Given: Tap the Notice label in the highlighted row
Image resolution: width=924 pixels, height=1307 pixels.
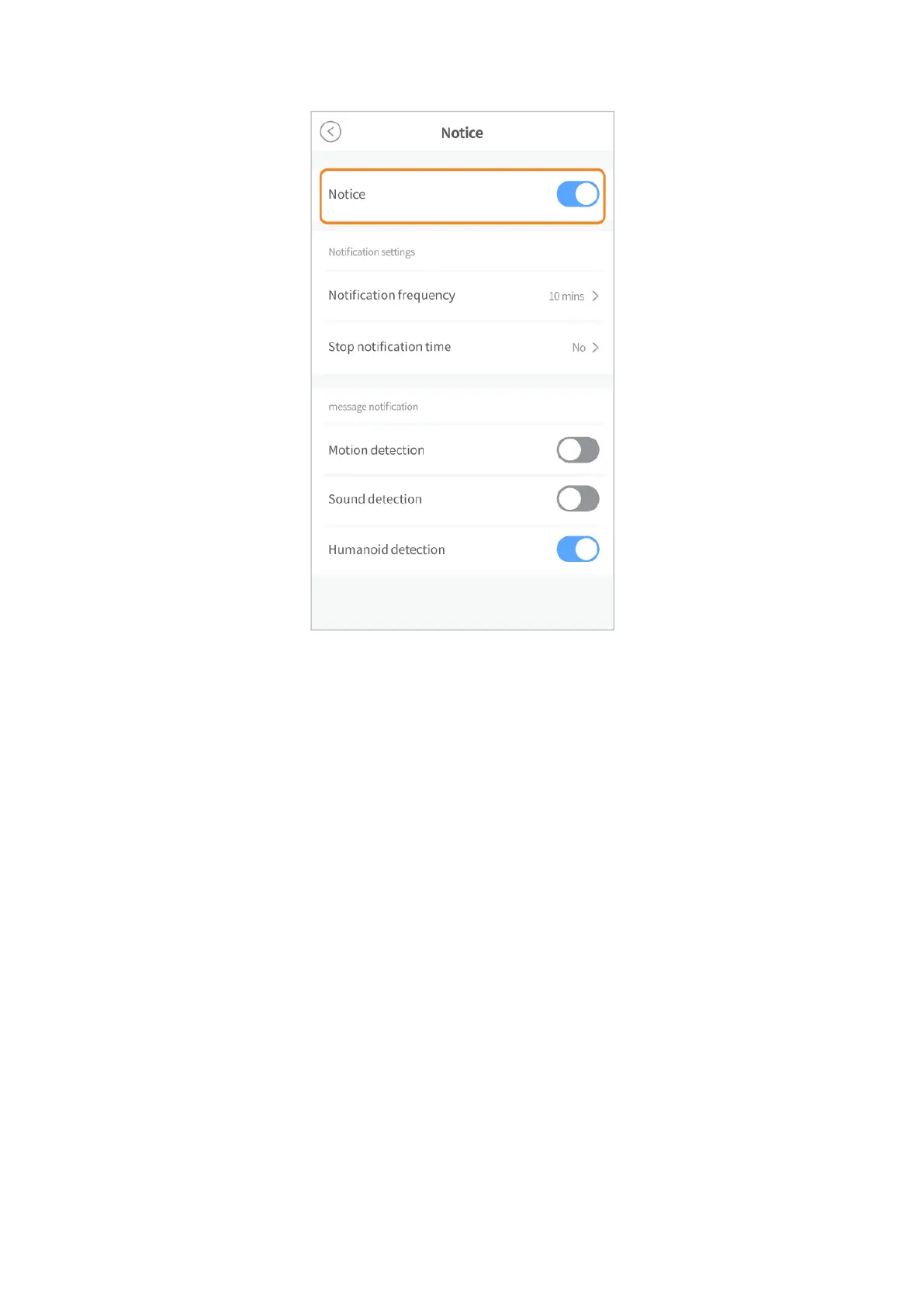Looking at the screenshot, I should tap(347, 194).
